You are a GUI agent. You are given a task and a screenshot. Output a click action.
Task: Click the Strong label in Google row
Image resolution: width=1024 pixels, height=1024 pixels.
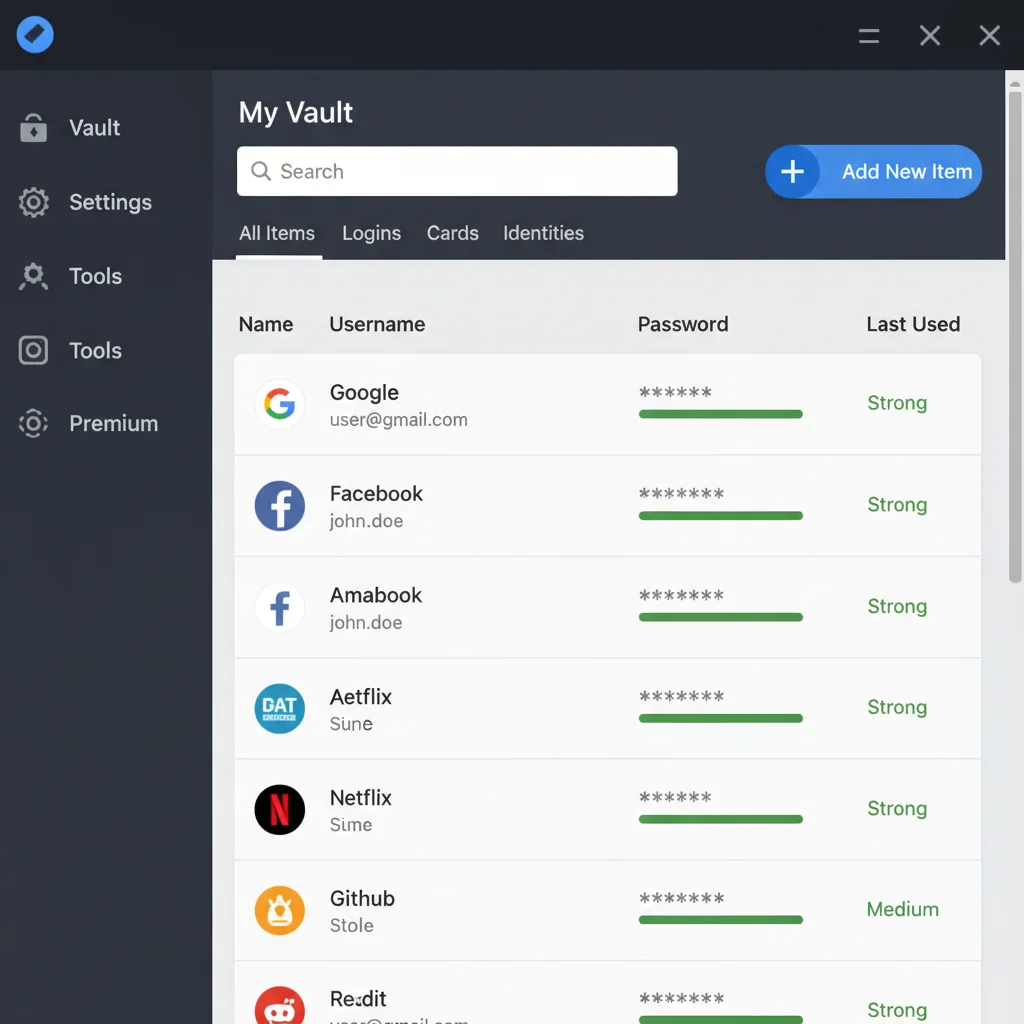click(897, 403)
